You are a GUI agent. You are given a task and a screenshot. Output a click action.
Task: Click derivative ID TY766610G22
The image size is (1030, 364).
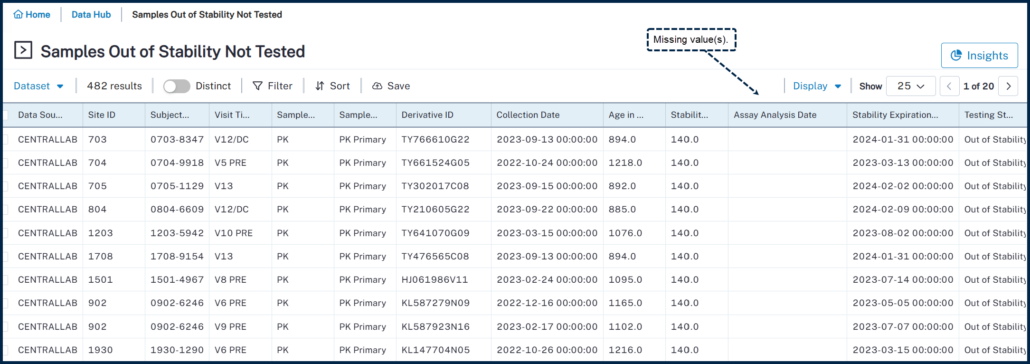click(436, 139)
